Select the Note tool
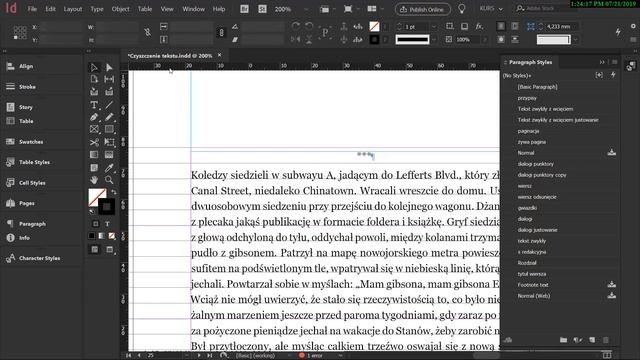Screen dimensions: 640x360 point(94,168)
